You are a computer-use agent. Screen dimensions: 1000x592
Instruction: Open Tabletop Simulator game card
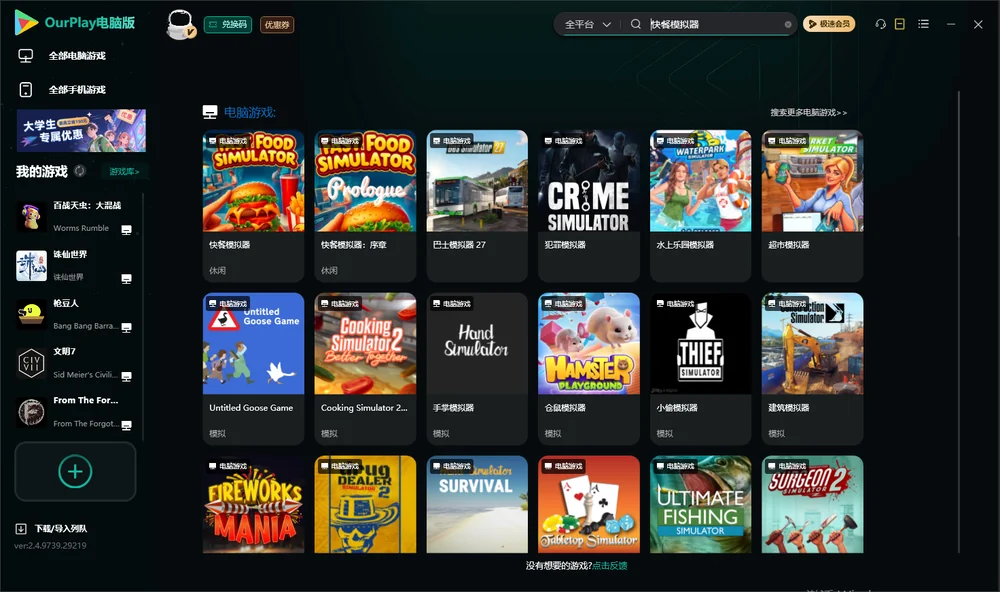589,504
